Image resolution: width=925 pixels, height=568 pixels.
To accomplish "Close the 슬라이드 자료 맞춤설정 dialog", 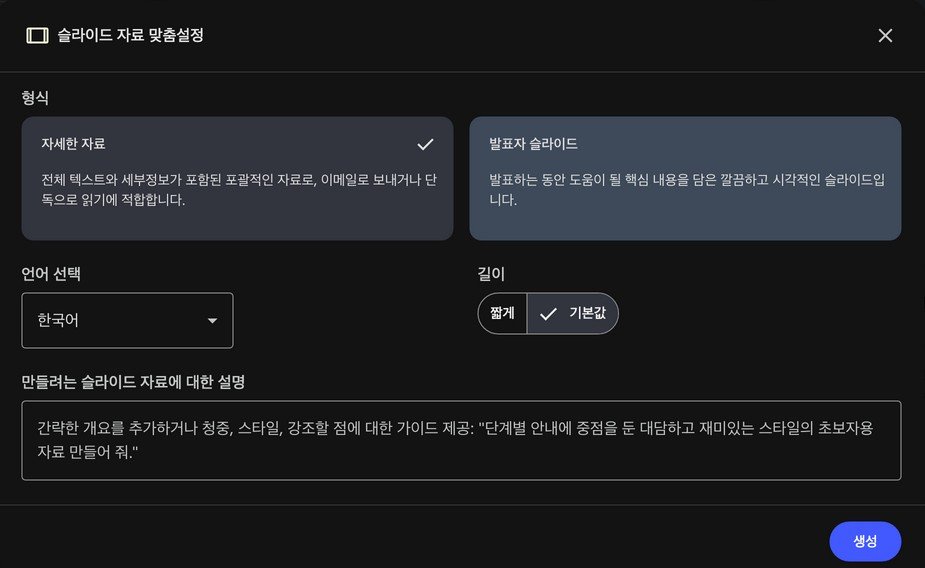I will 885,35.
